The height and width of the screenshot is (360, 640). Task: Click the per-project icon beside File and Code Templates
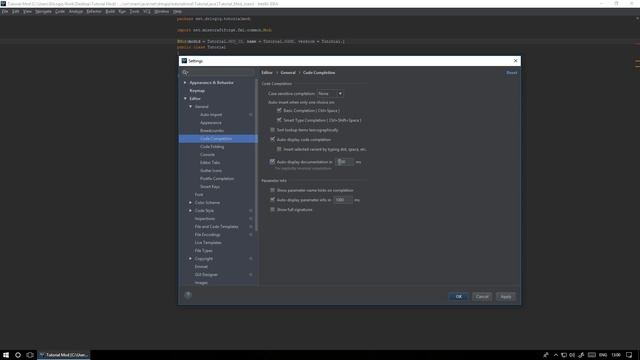click(251, 227)
